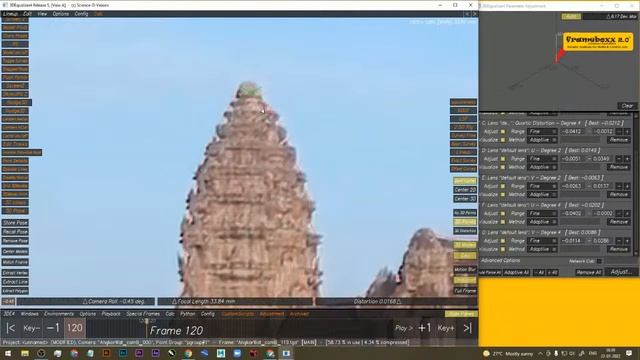The width and height of the screenshot is (640, 360).
Task: Click the Camera Roll slider
Action: click(86, 302)
